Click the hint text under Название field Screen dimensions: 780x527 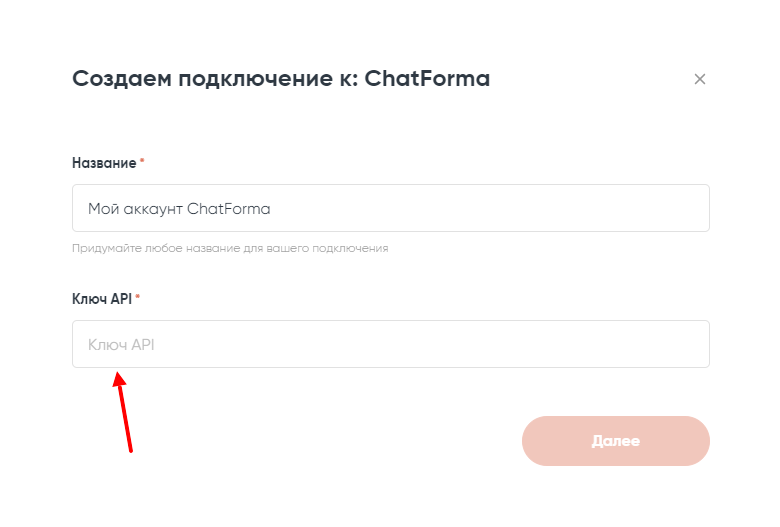click(230, 248)
